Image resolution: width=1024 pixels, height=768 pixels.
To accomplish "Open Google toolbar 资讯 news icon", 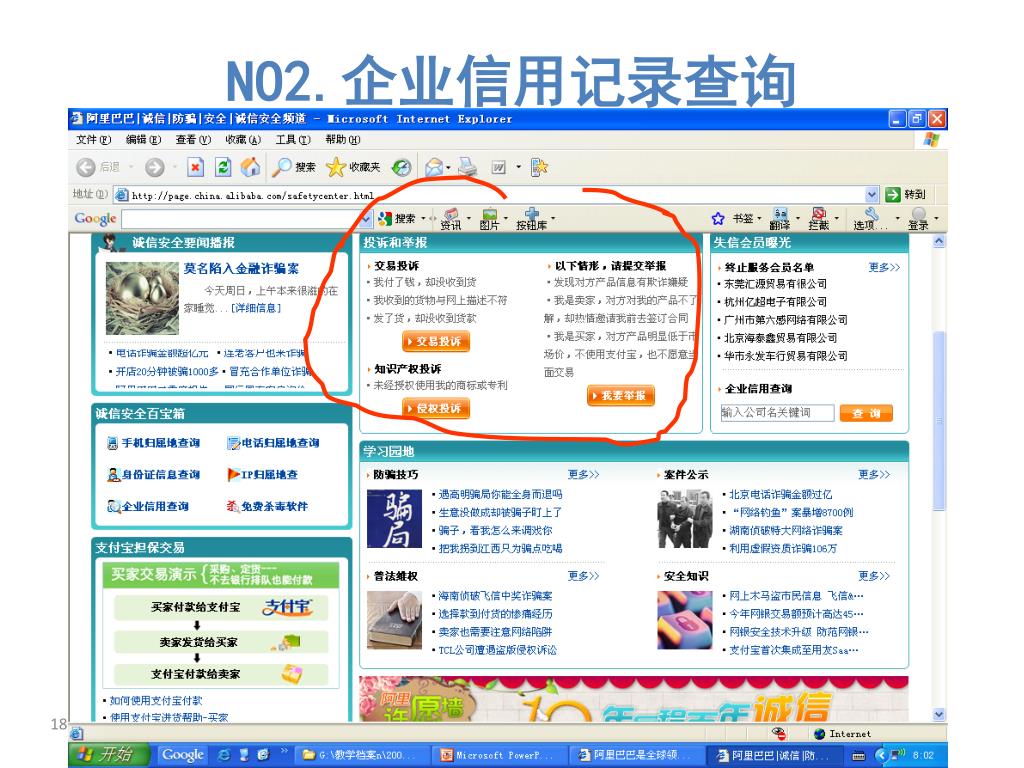I will point(451,219).
